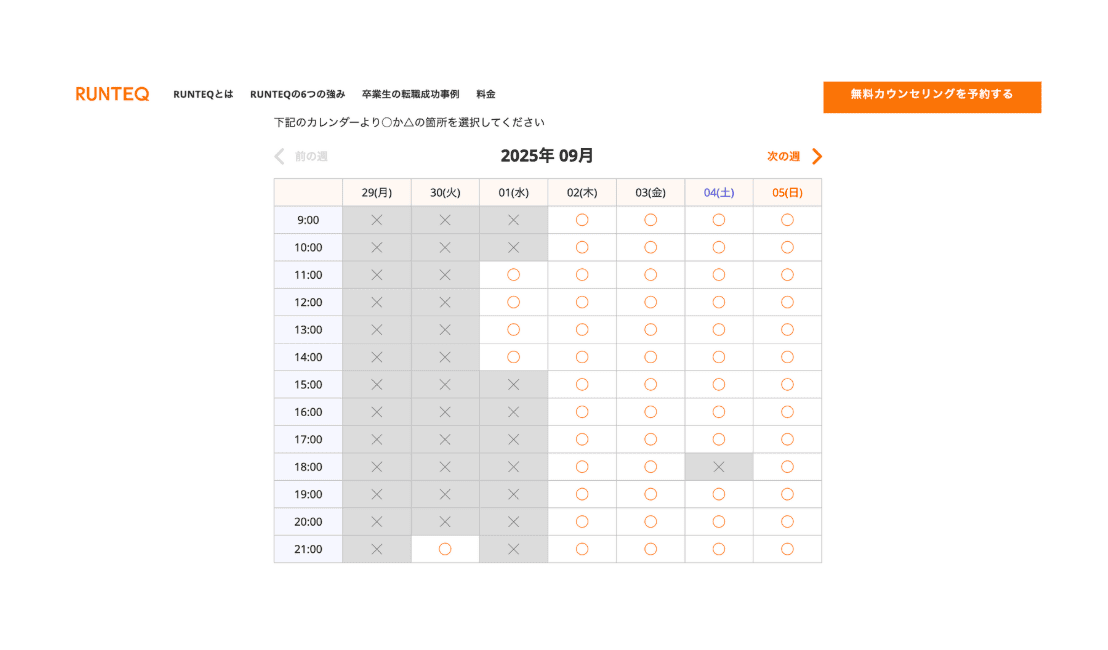Viewport: 1108px width, 650px height.
Task: Select the 30(火) 21:00 available circle
Action: (445, 549)
